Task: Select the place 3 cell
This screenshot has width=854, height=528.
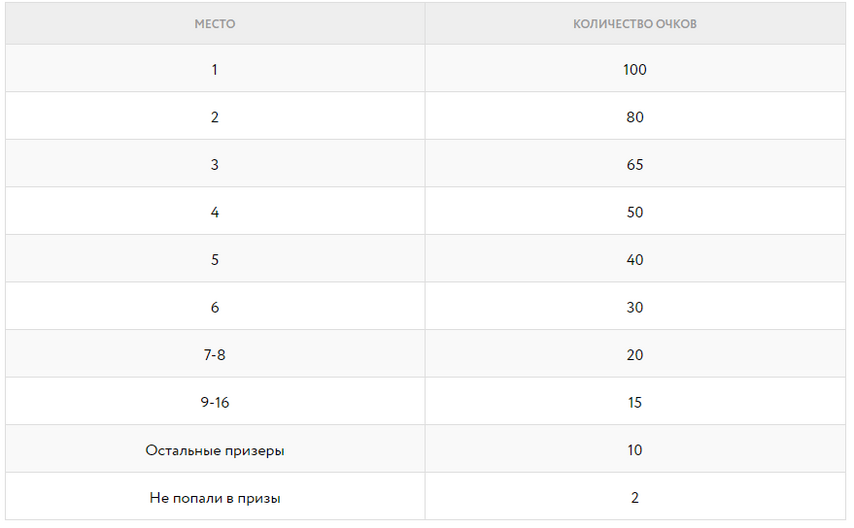Action: [x=215, y=163]
